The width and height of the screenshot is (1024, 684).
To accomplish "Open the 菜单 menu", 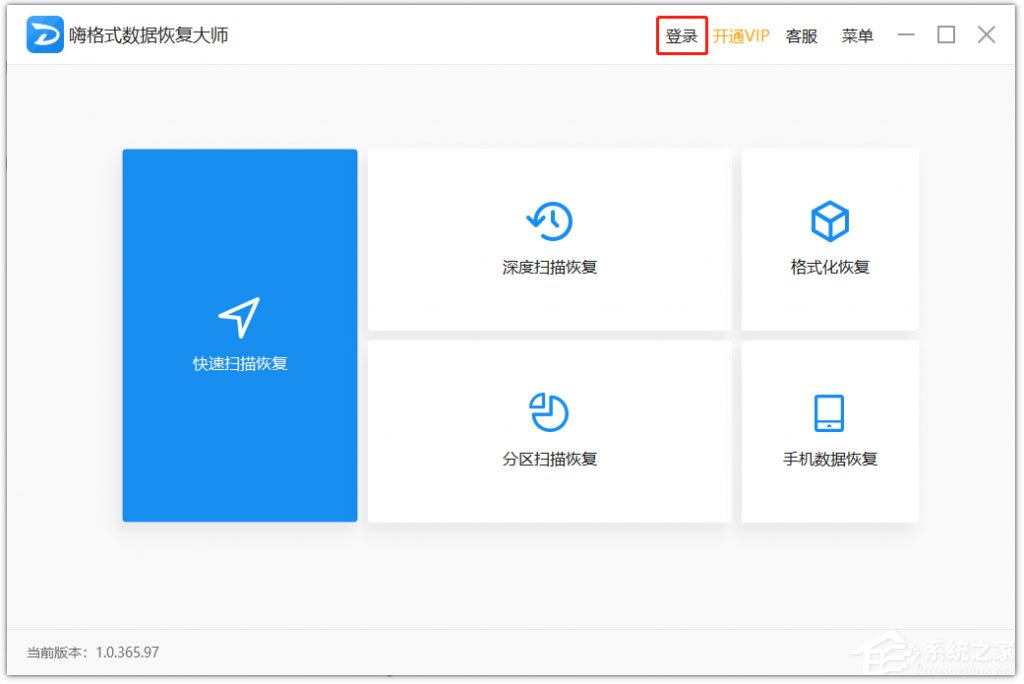I will click(x=857, y=35).
